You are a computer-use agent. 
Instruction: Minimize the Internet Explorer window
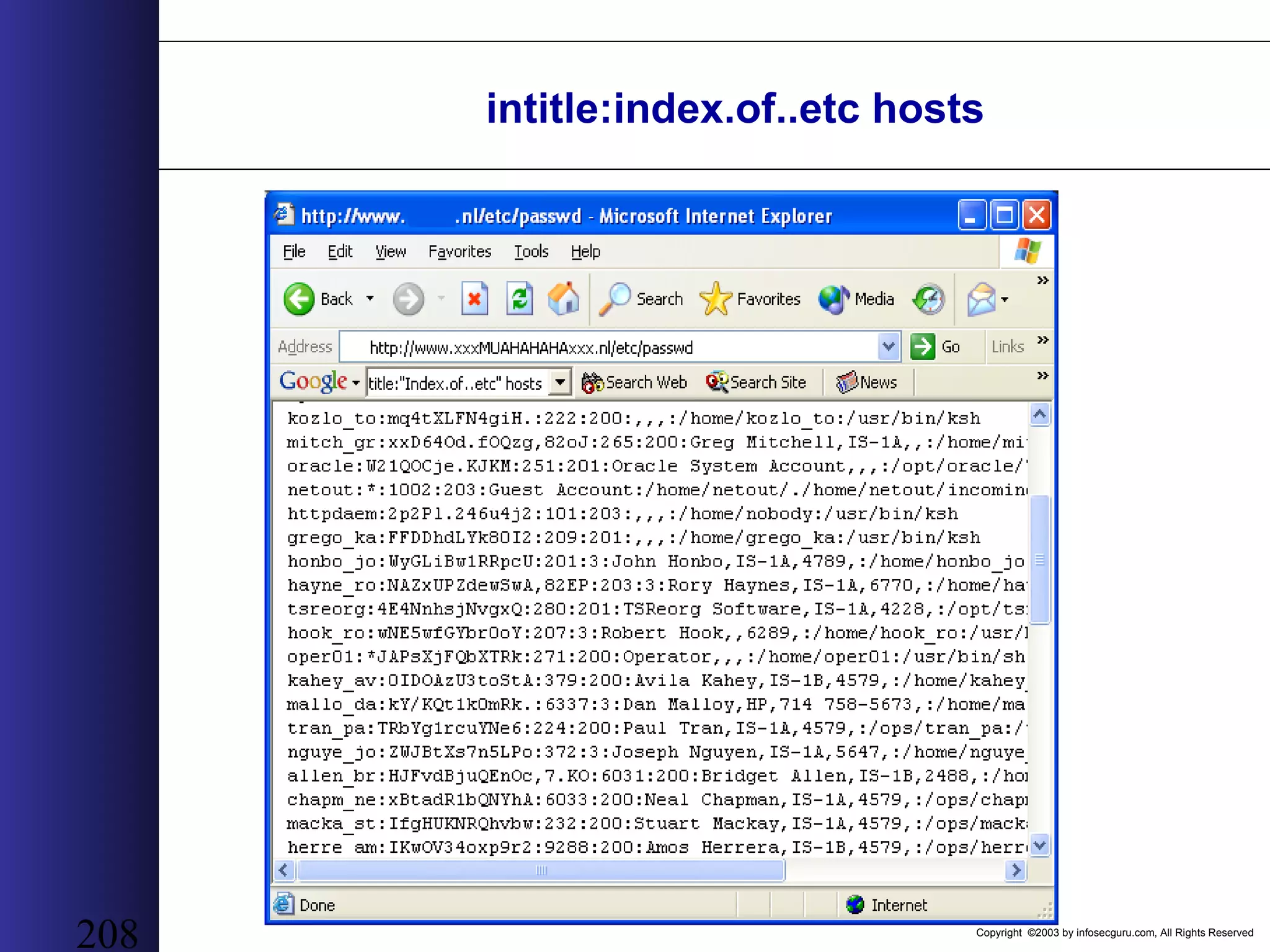(x=971, y=216)
